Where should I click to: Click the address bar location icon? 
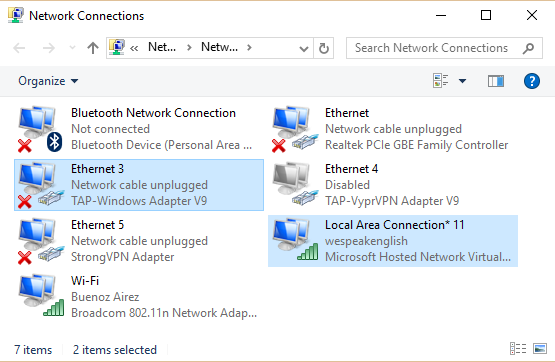pos(117,47)
